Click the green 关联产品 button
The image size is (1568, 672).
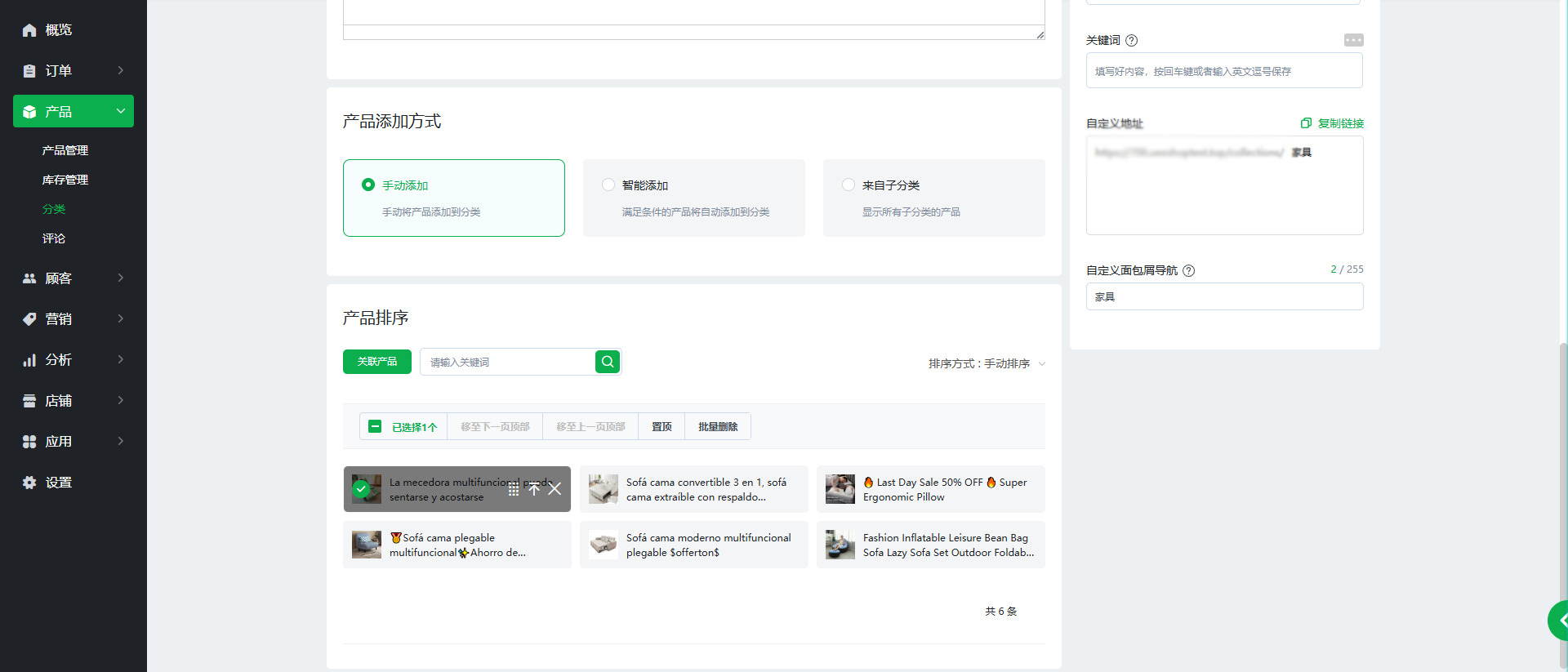coord(376,362)
